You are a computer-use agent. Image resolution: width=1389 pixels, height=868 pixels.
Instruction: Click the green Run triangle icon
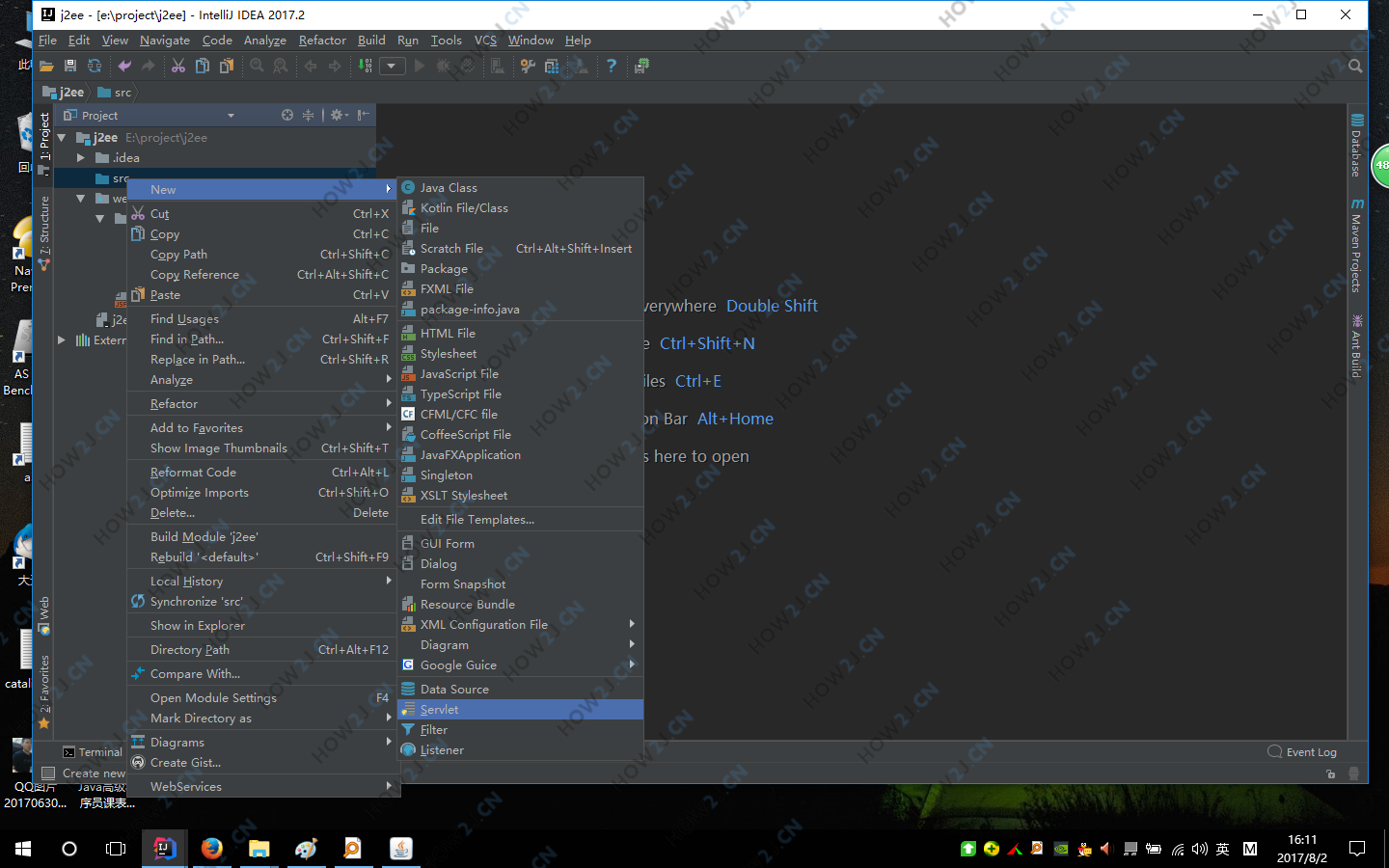pos(420,67)
